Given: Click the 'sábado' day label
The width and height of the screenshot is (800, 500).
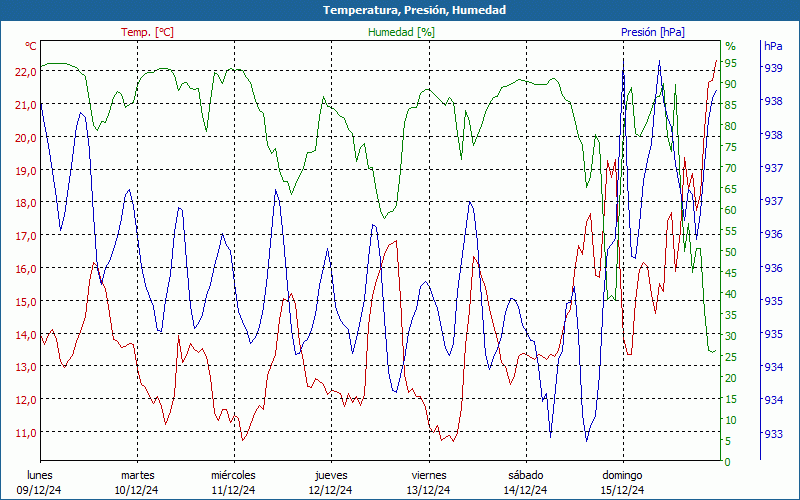Looking at the screenshot, I should [526, 475].
